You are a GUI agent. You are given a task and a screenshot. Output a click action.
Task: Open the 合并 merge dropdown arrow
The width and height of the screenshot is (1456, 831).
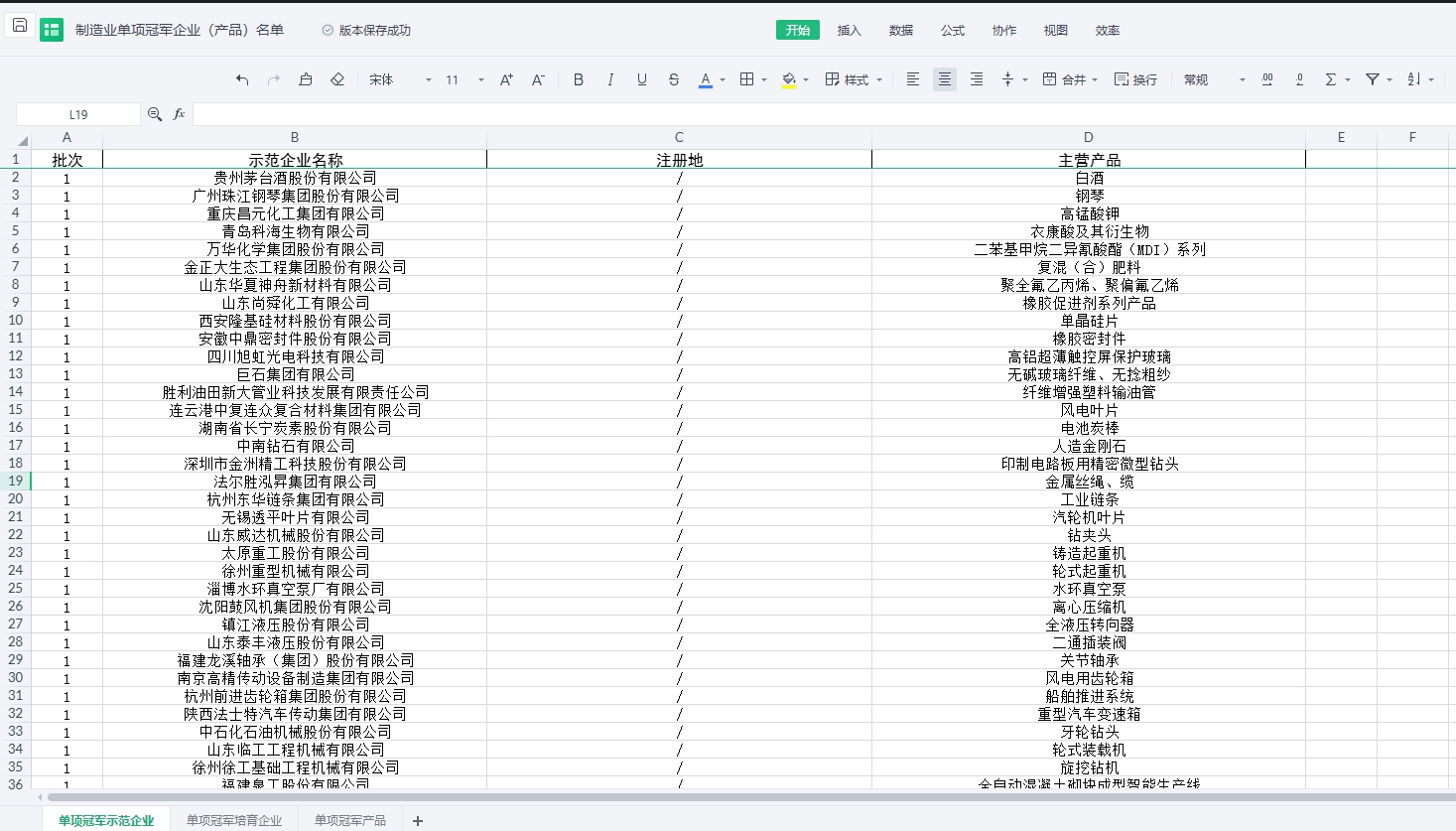point(1095,79)
